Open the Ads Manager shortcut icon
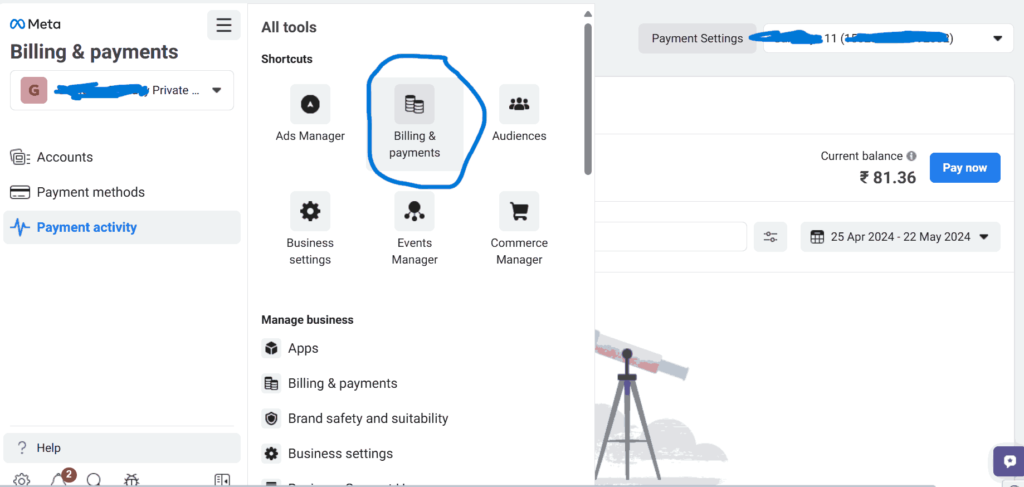Viewport: 1024px width, 487px height. (310, 104)
